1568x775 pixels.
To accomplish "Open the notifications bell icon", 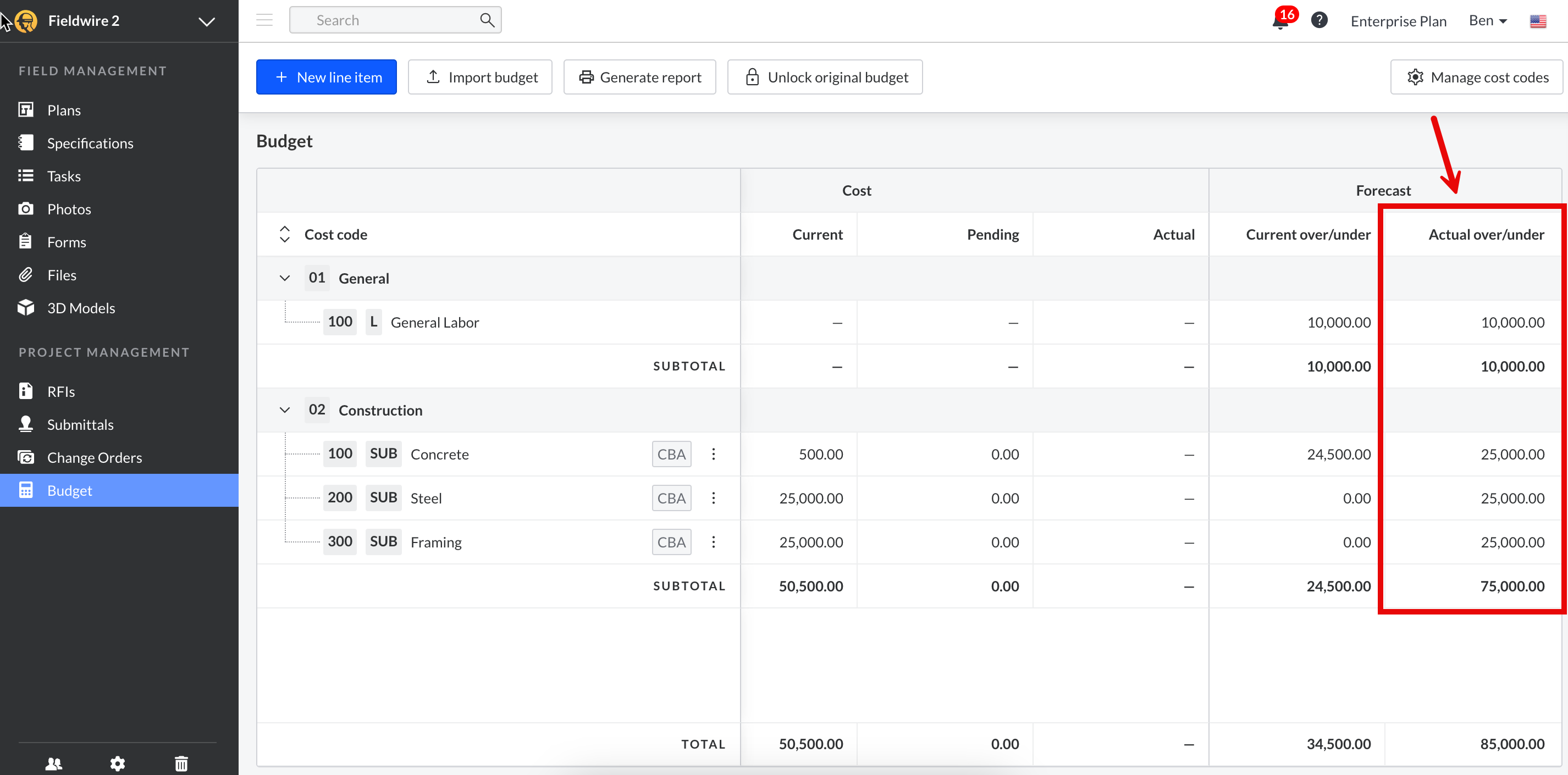I will point(1280,21).
